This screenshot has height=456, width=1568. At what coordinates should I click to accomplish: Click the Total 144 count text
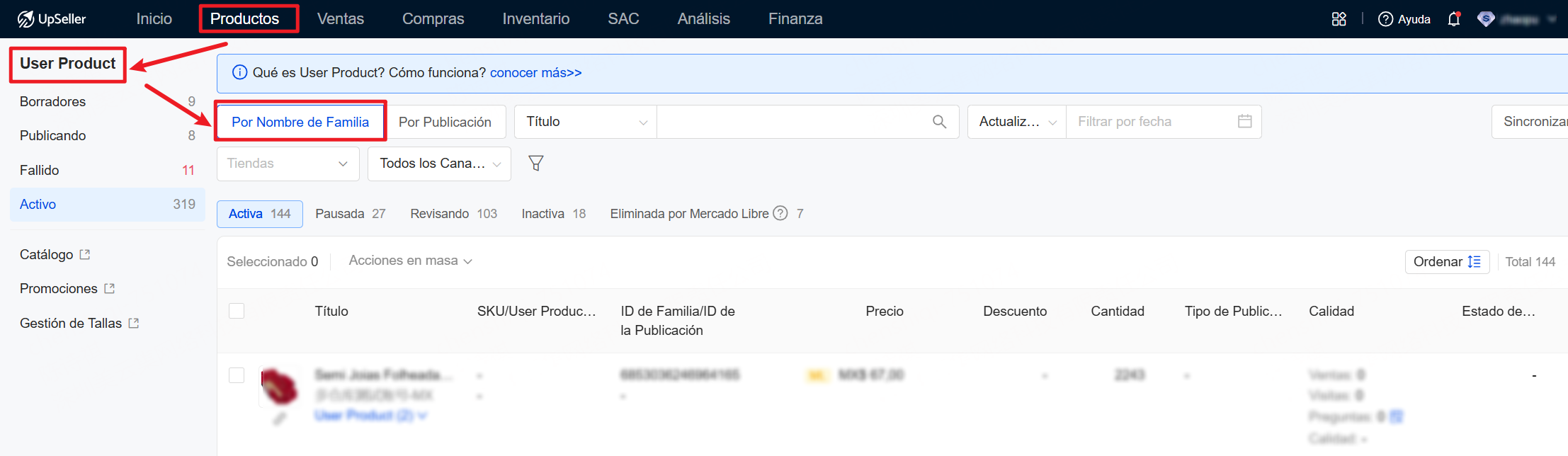[x=1530, y=262]
